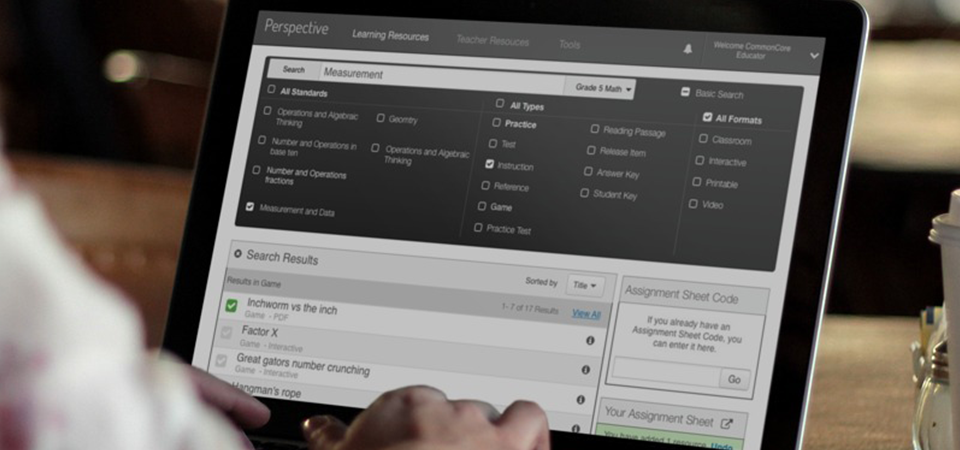Uncheck the Instruction type
This screenshot has height=450, width=960.
pyautogui.click(x=489, y=164)
